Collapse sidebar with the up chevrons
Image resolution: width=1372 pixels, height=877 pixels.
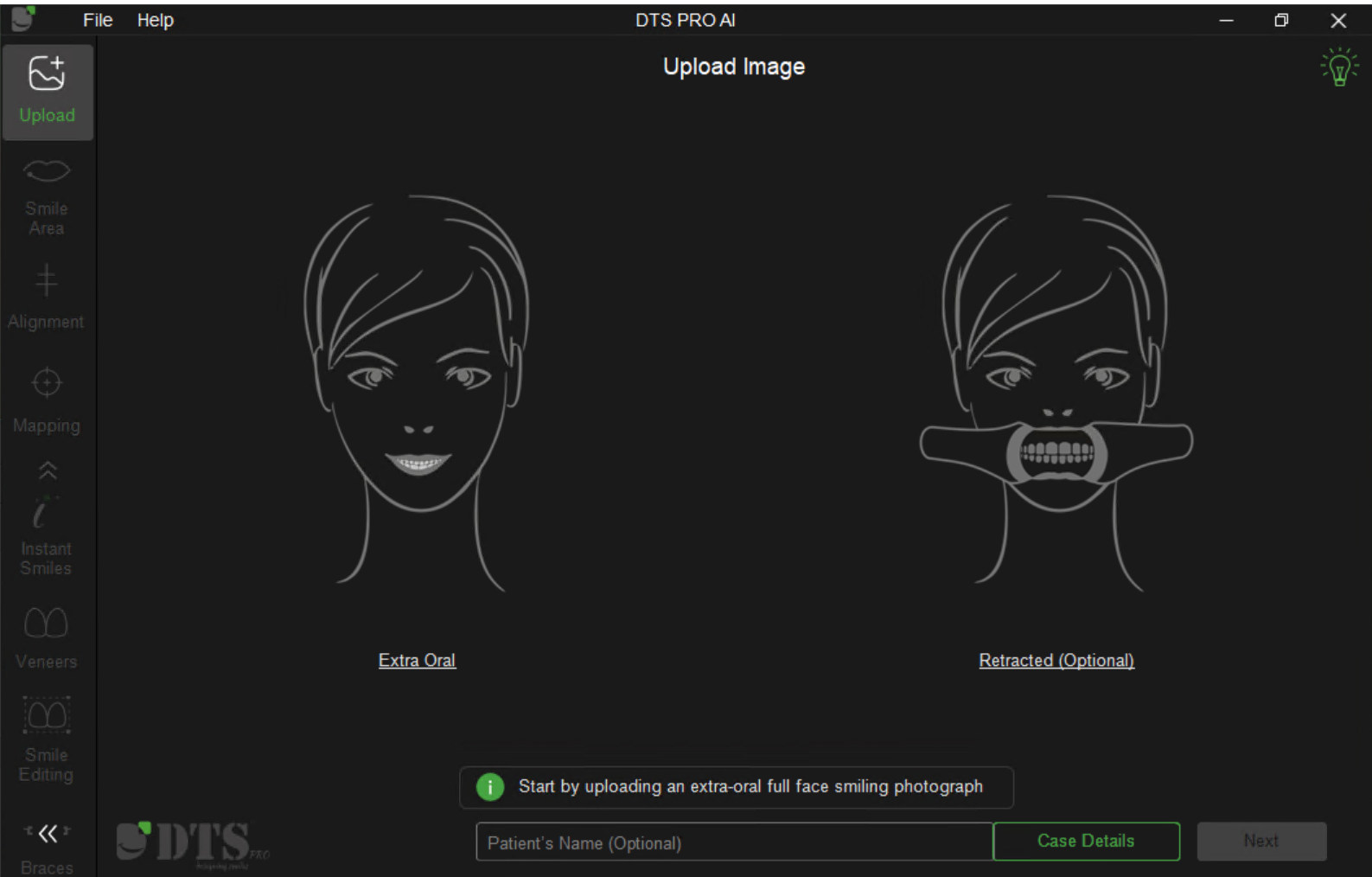[48, 471]
